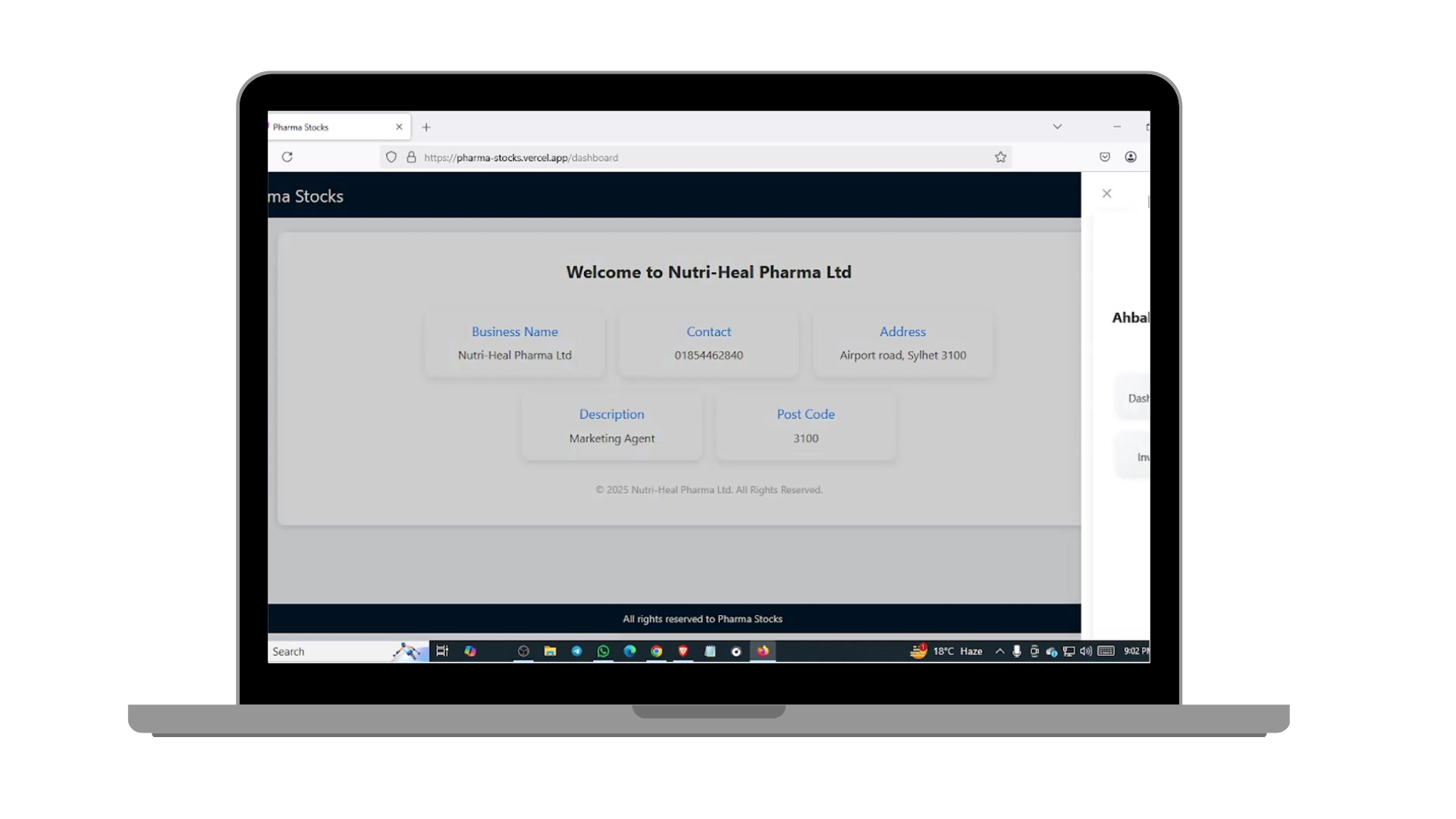Open Task View on the taskbar
Image resolution: width=1456 pixels, height=819 pixels.
(x=442, y=651)
